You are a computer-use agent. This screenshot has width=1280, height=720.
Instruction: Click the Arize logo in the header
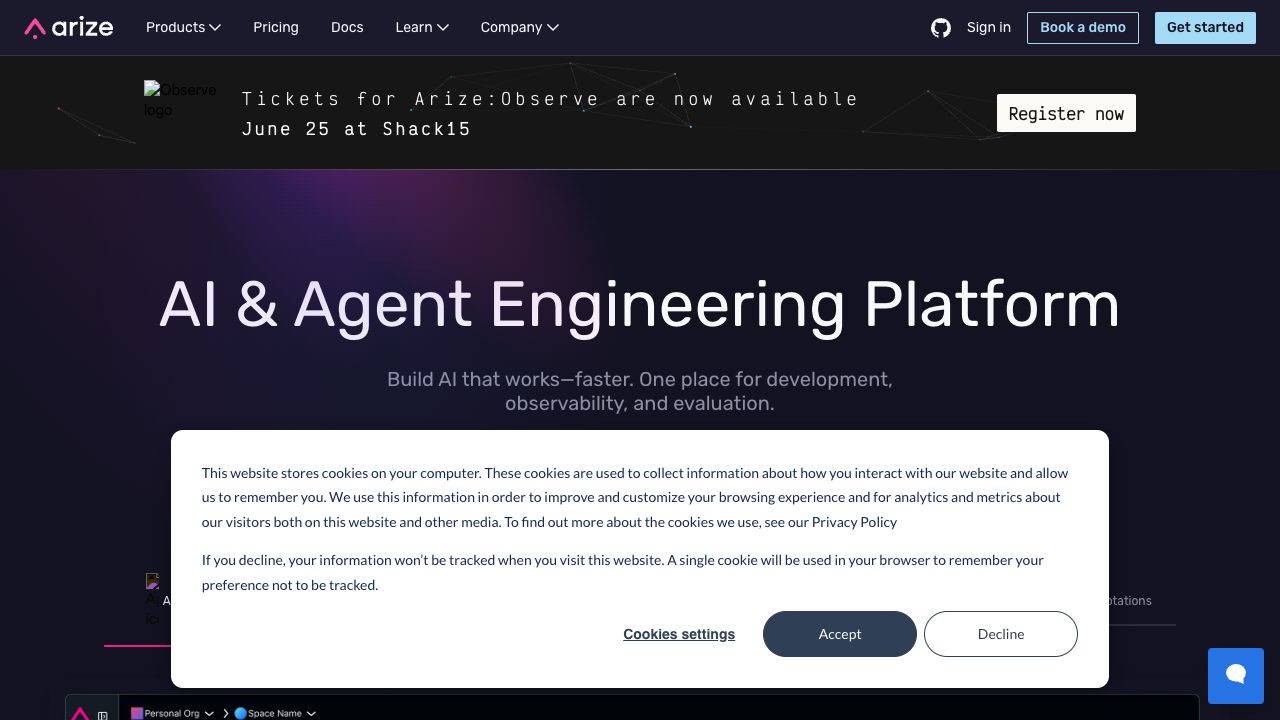click(69, 28)
